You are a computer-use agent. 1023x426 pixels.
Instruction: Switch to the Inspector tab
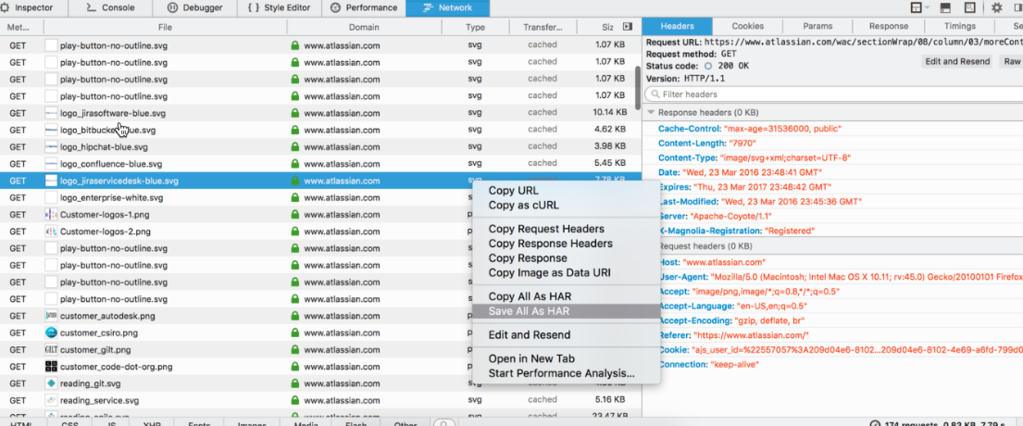(34, 8)
